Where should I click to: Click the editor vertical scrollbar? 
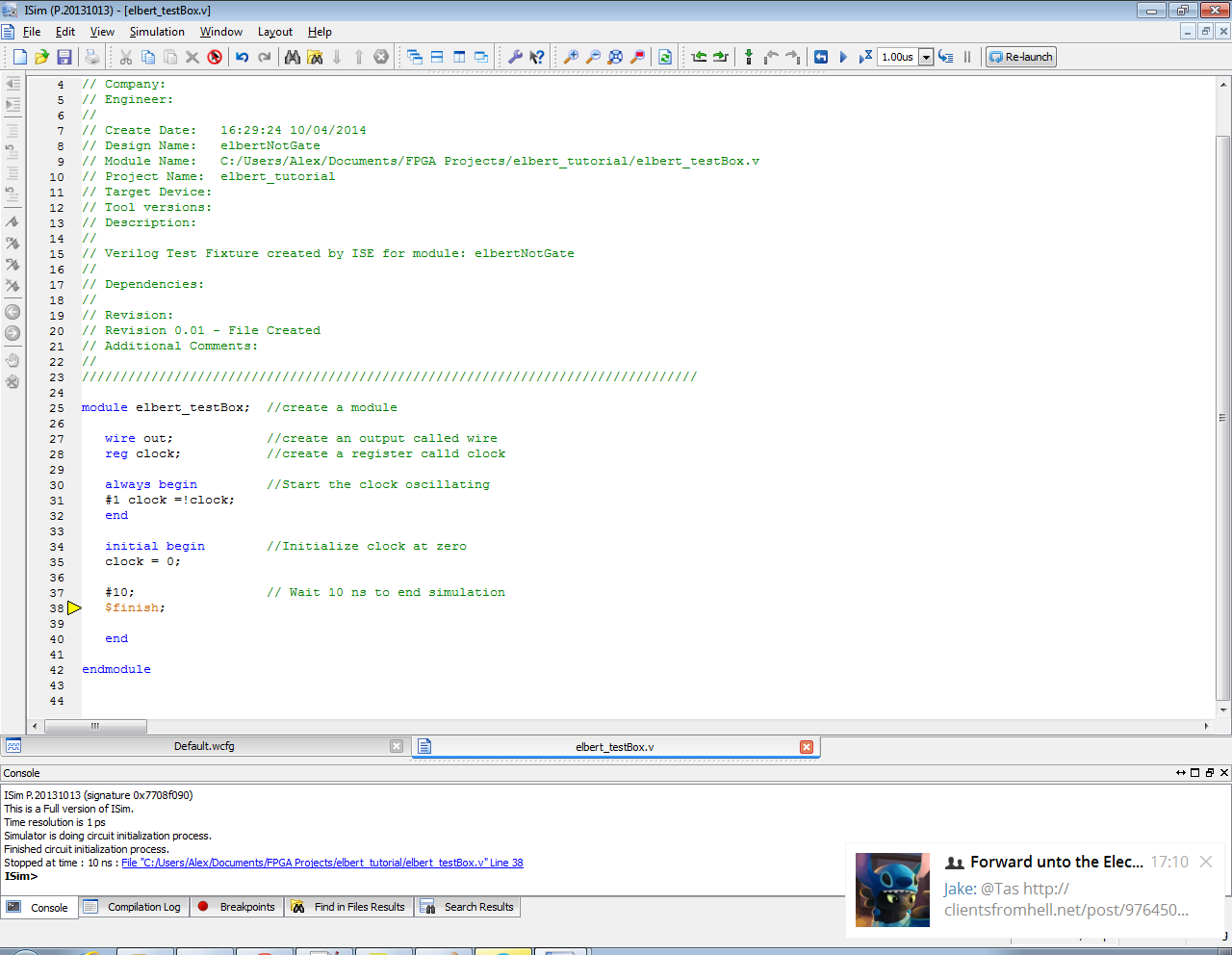[1223, 418]
